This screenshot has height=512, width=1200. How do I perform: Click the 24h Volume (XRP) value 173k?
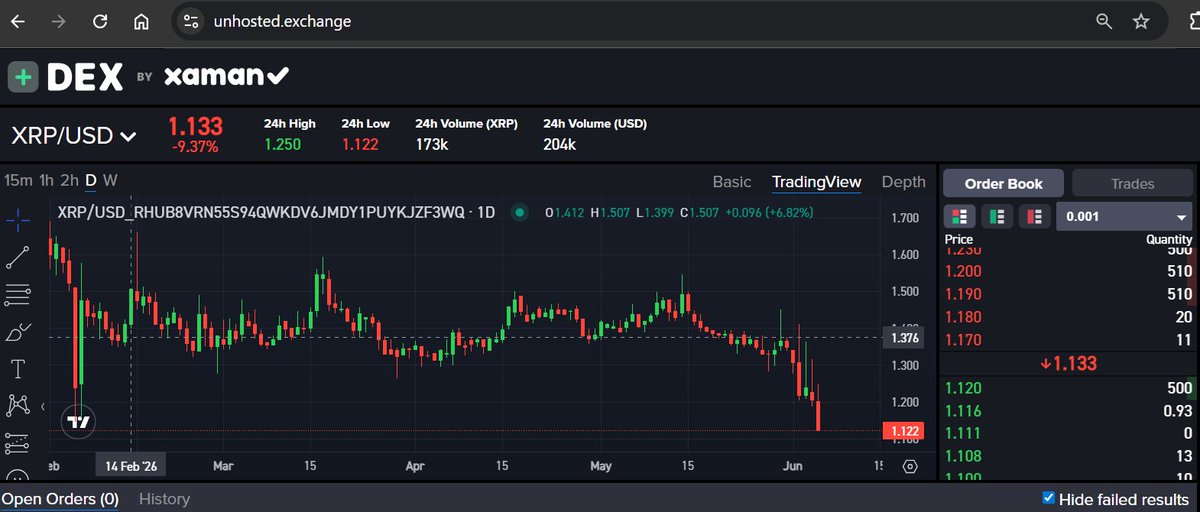point(431,144)
